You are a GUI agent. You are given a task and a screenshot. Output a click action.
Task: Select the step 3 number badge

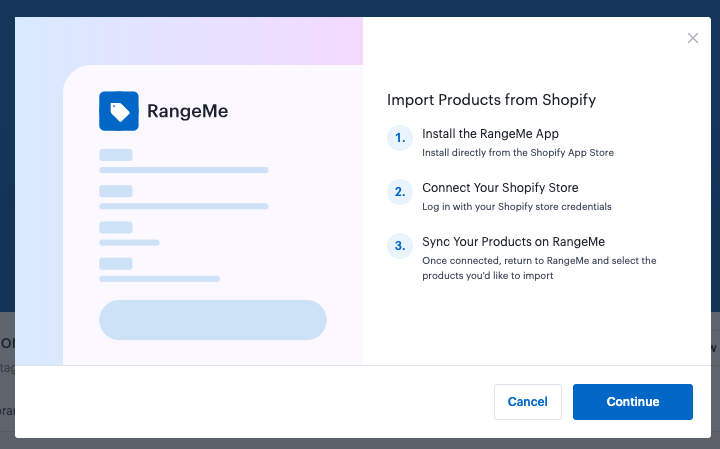[400, 247]
